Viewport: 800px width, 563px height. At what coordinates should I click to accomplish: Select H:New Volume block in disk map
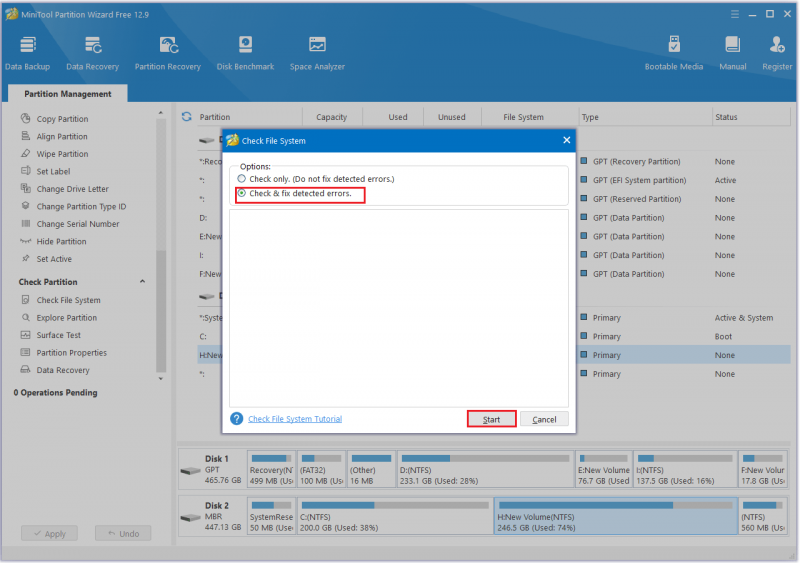(616, 516)
